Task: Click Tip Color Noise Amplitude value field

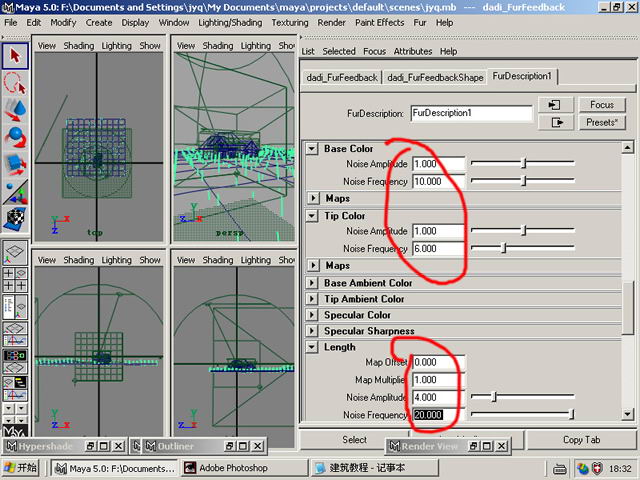Action: pyautogui.click(x=439, y=231)
